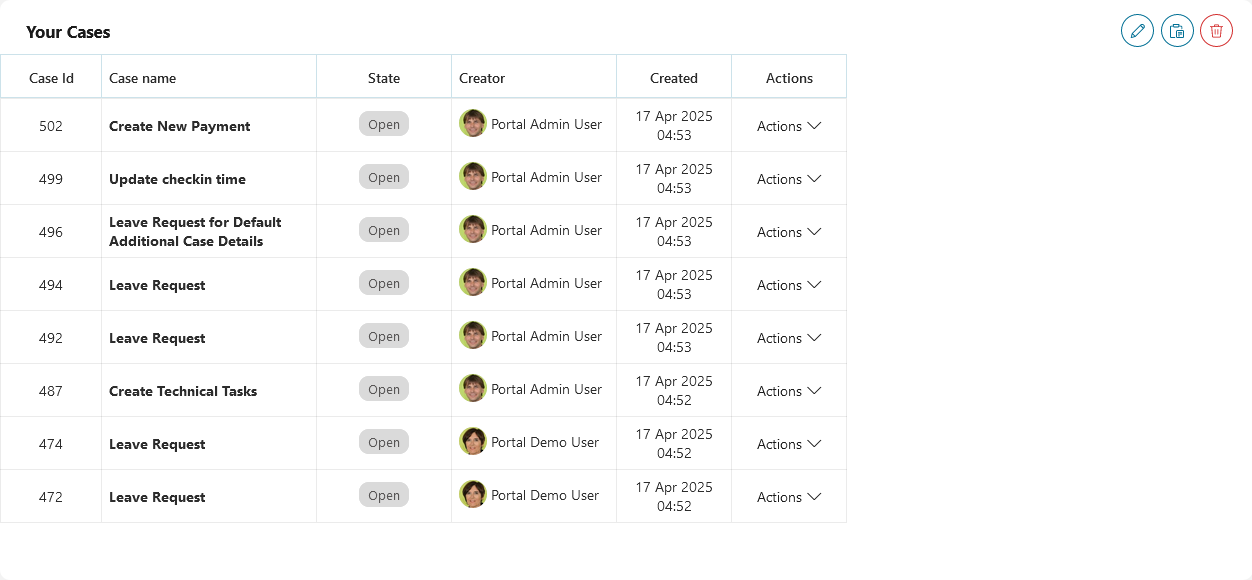Image resolution: width=1252 pixels, height=580 pixels.
Task: Click the creator avatar for case 487
Action: click(473, 389)
